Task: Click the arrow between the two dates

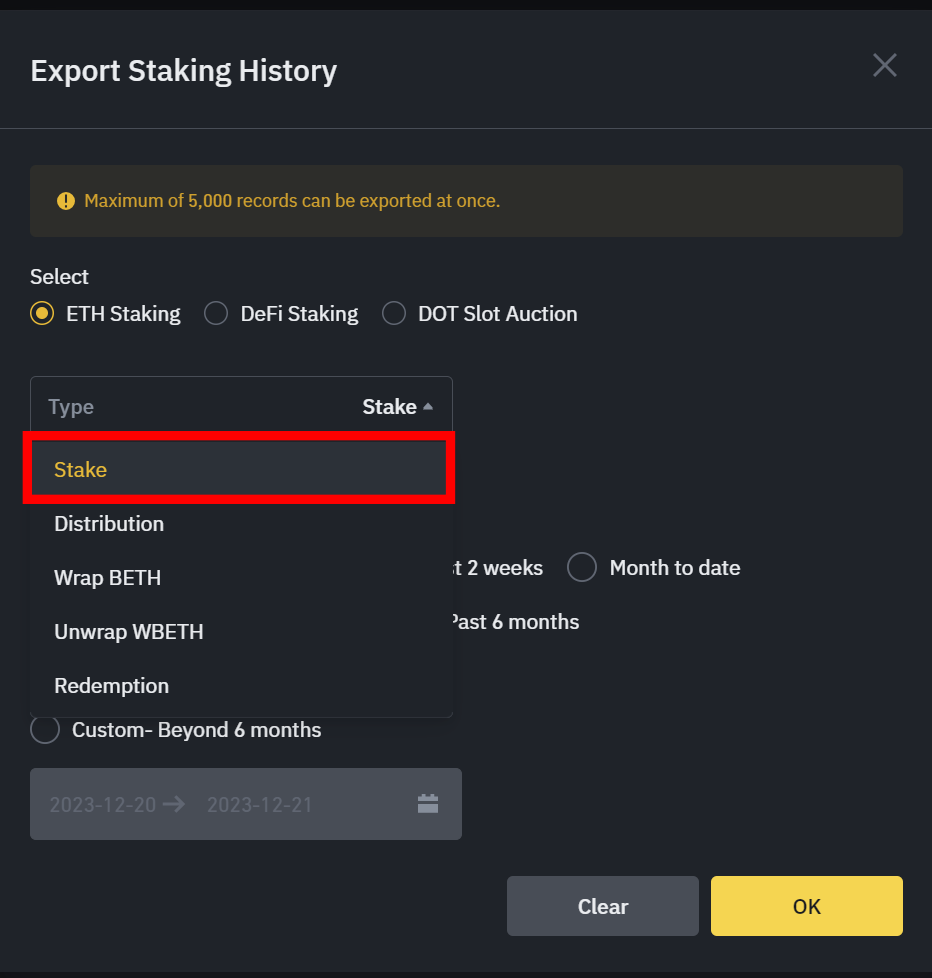Action: [174, 804]
